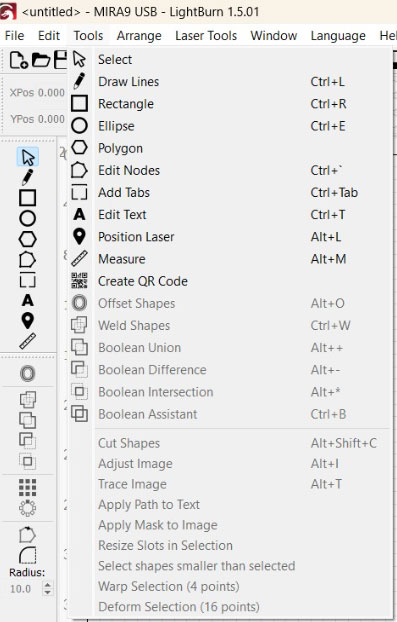The width and height of the screenshot is (397, 622).
Task: Open the Window menu
Action: [x=274, y=36]
